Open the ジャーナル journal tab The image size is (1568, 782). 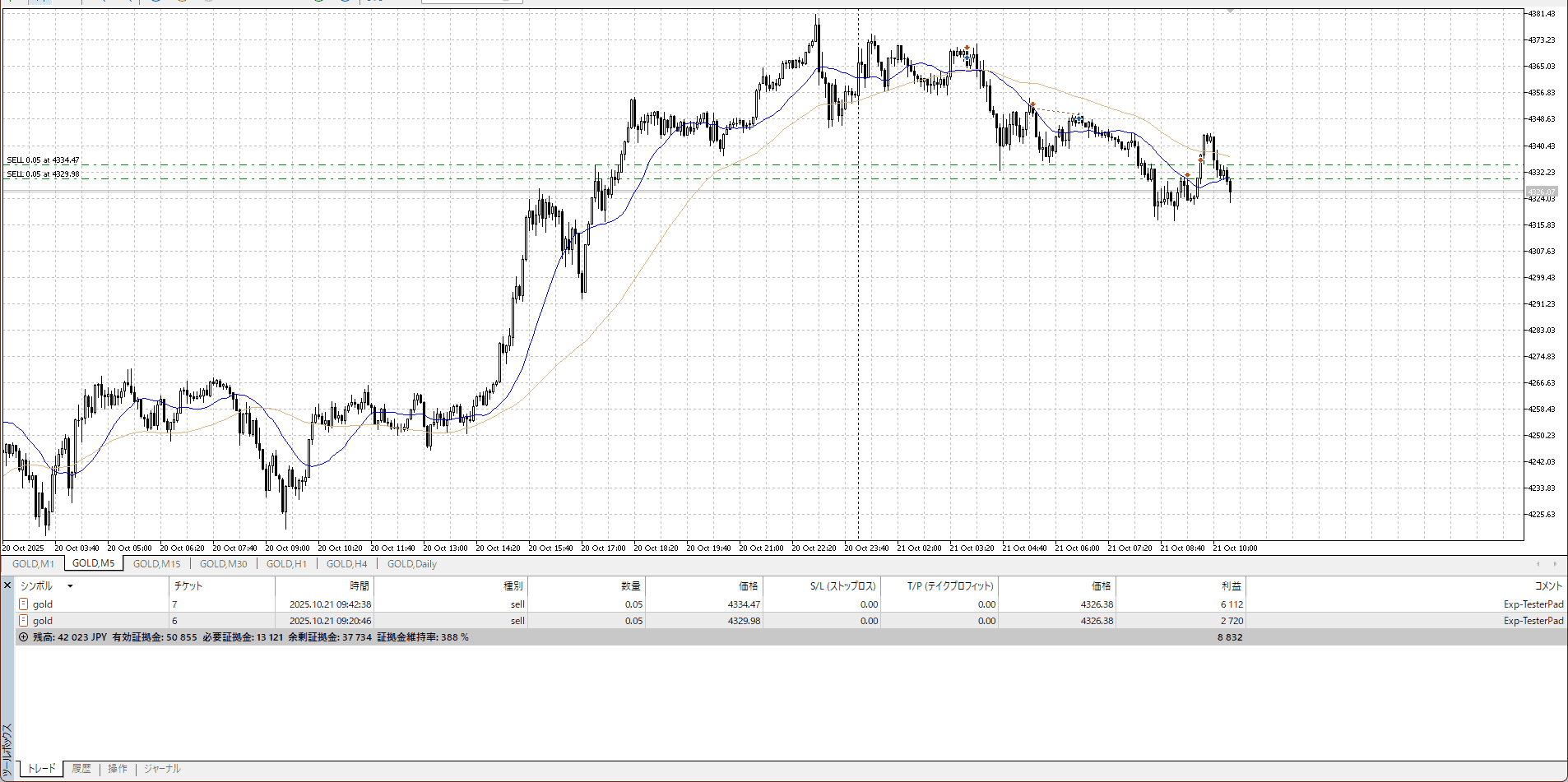(162, 769)
